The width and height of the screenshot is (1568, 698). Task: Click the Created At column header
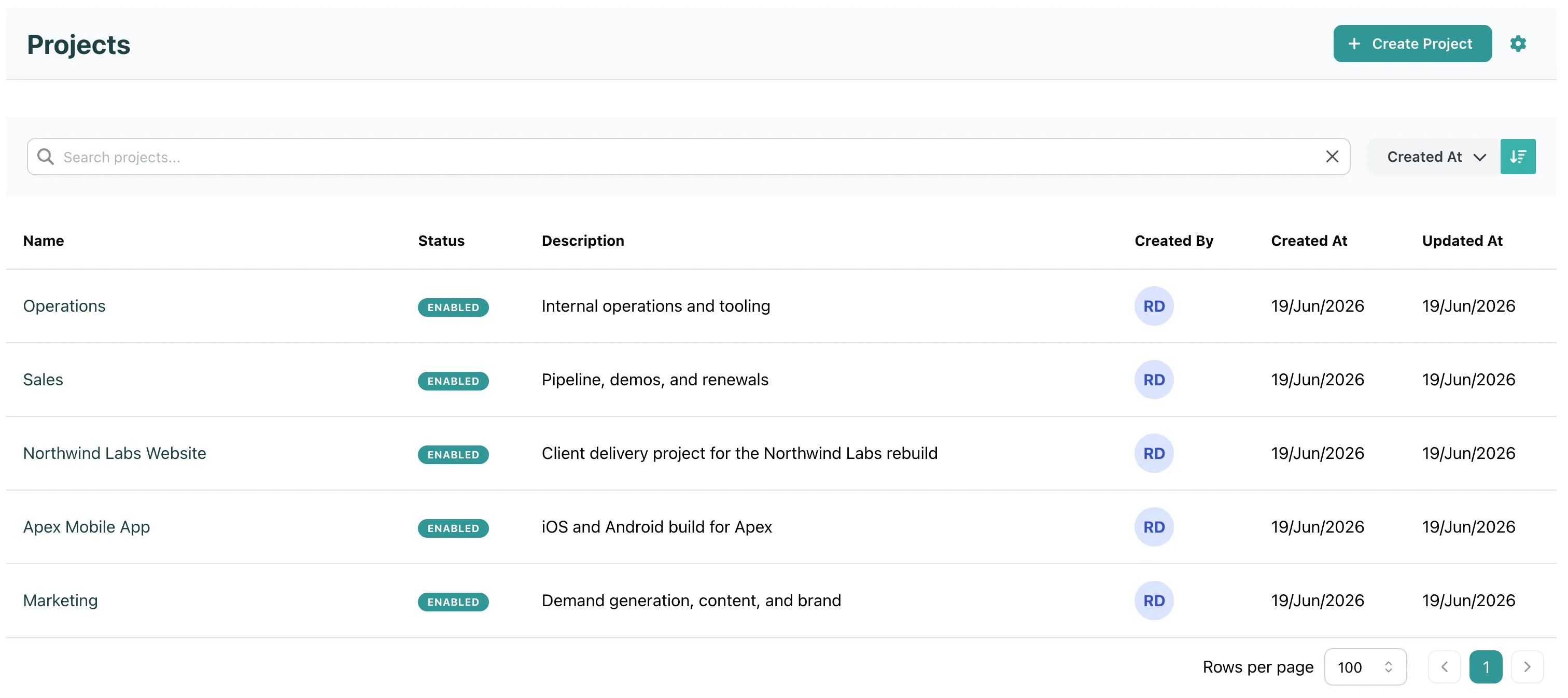pos(1309,241)
